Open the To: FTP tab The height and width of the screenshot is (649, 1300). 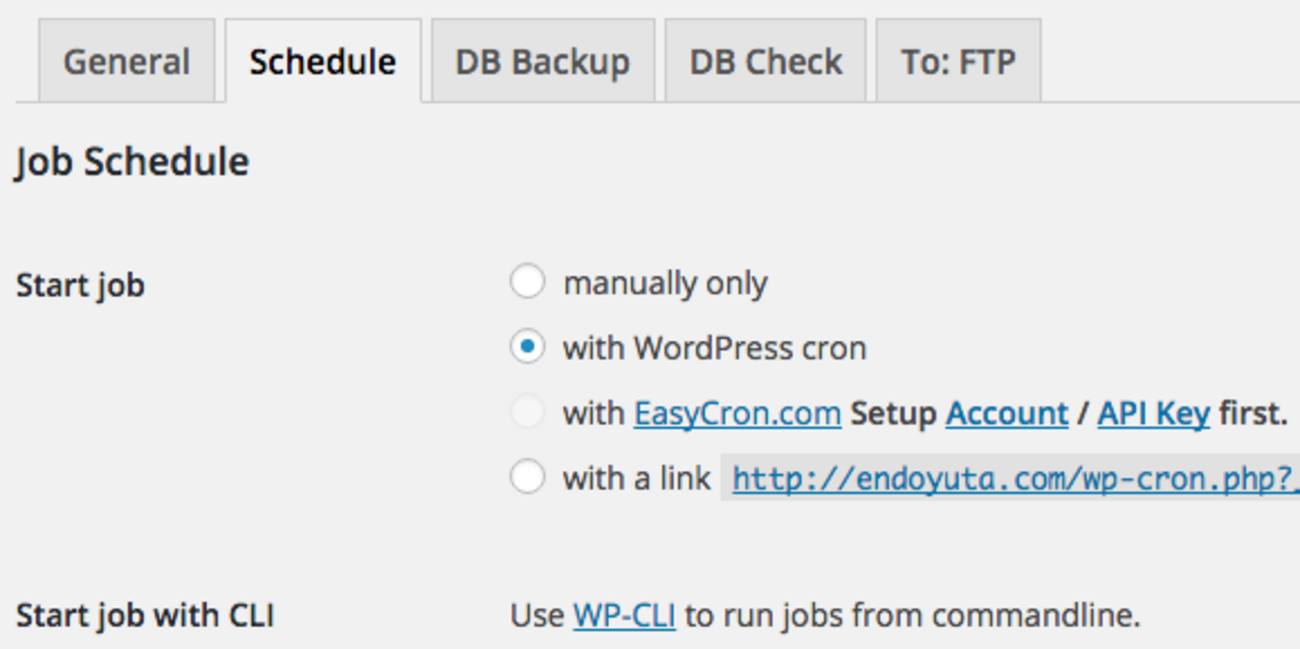pyautogui.click(x=958, y=62)
